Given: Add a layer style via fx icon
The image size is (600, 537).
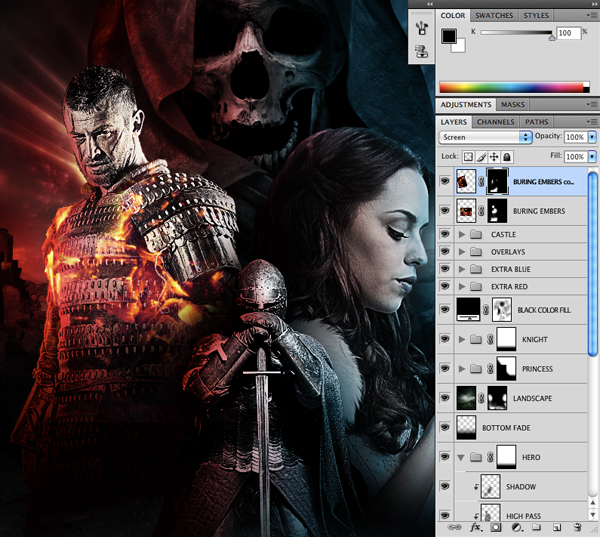Looking at the screenshot, I should tap(476, 527).
